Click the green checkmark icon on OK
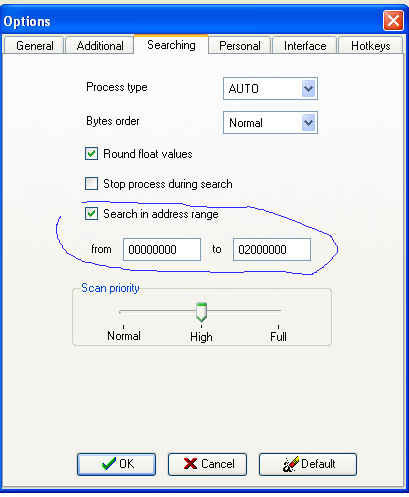Screen dimensions: 409x497 pyautogui.click(x=109, y=463)
